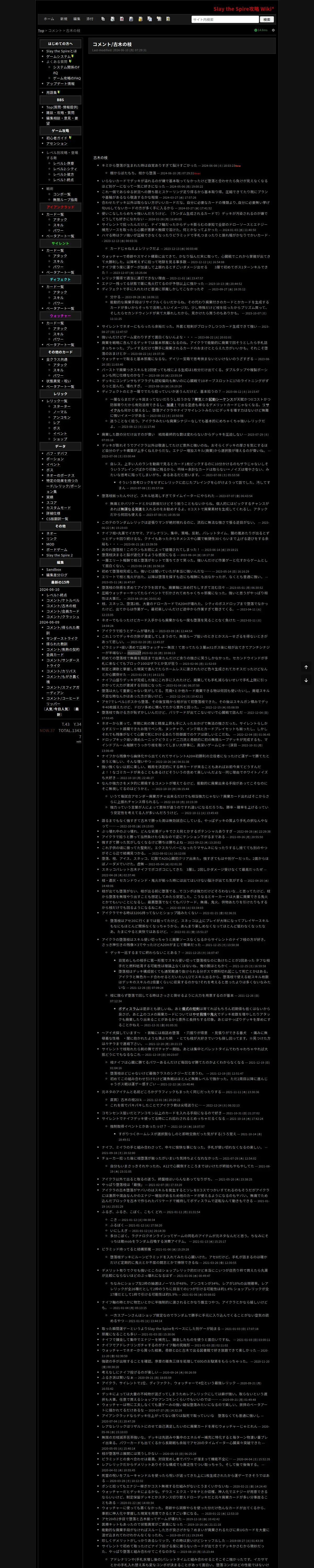Click the fifth page icon right of 添付
The height and width of the screenshot is (1568, 314).
point(140,19)
